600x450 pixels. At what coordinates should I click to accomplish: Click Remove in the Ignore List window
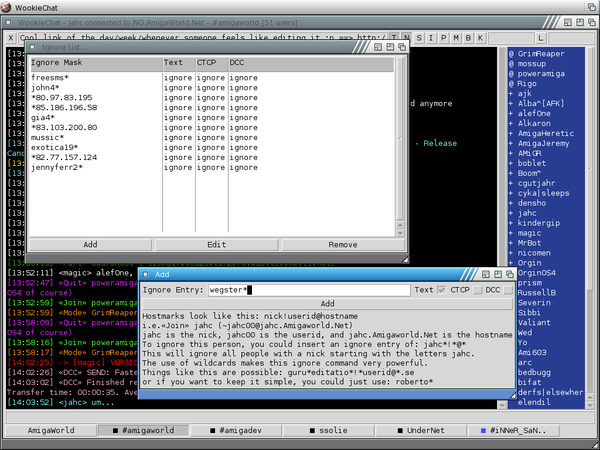tap(342, 243)
